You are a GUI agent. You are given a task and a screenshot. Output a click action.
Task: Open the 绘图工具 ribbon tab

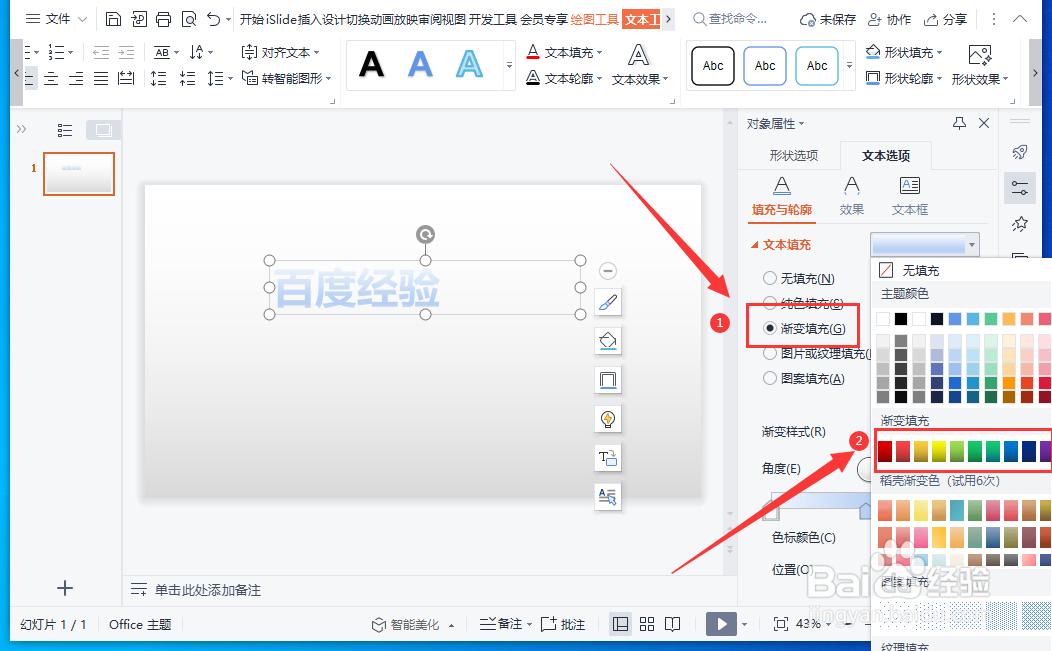(594, 19)
